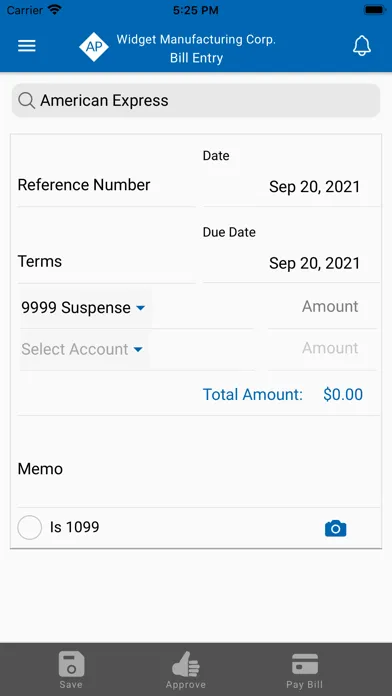Tap the Save disk icon
Image resolution: width=392 pixels, height=696 pixels.
(x=71, y=664)
